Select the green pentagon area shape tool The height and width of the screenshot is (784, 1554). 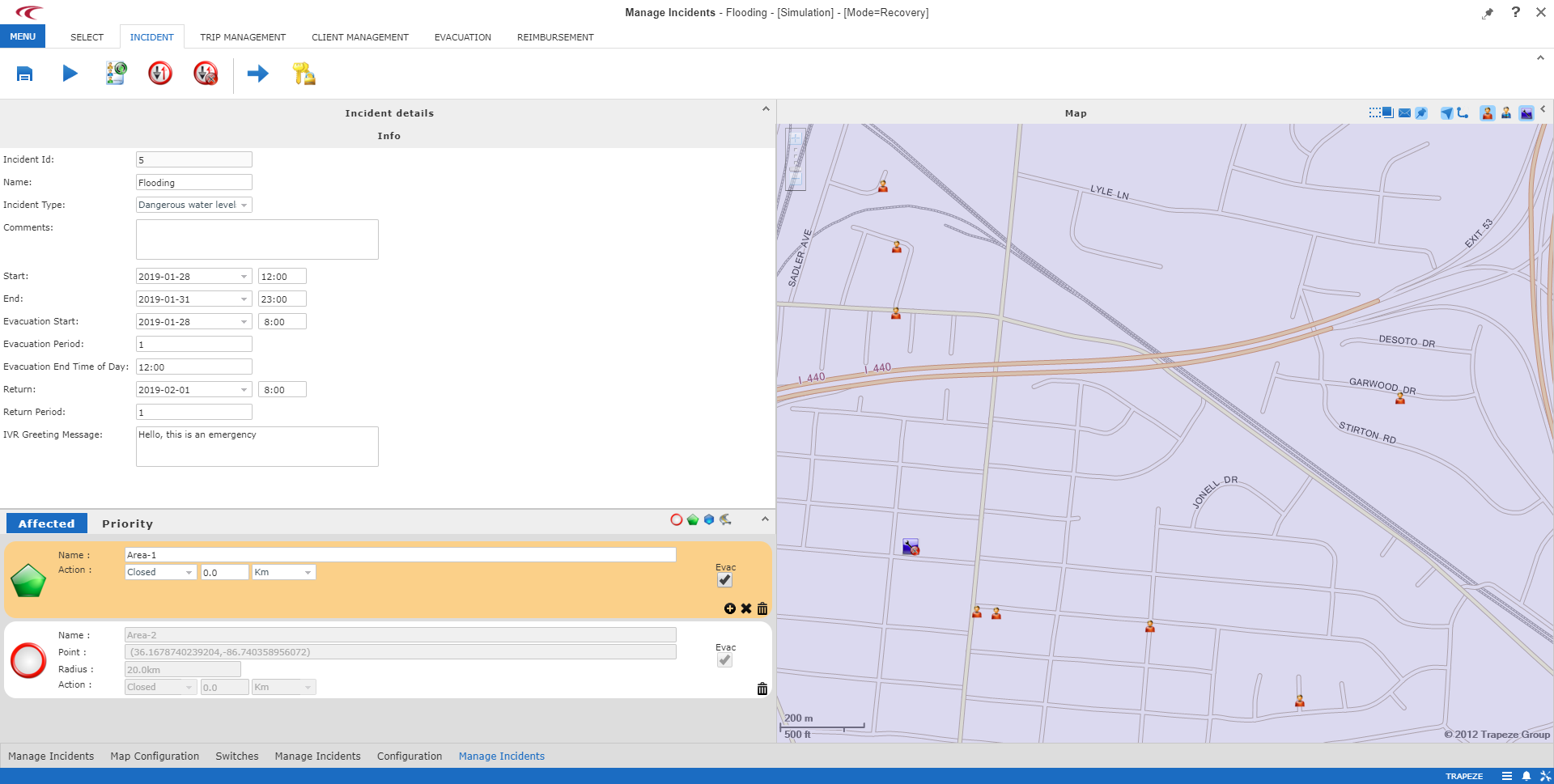click(x=693, y=519)
